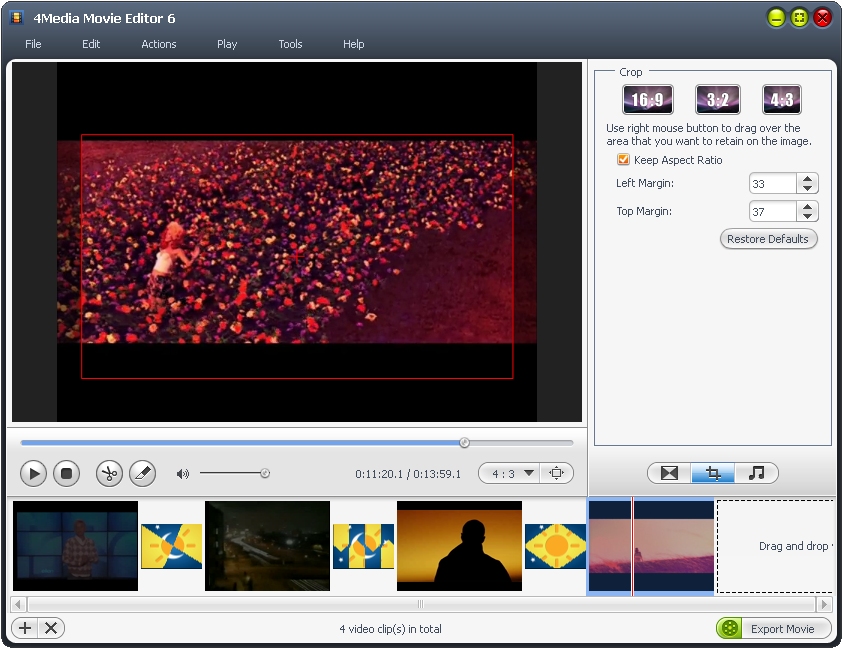This screenshot has height=649, width=843.
Task: Toggle Keep Aspect Ratio checkbox
Action: pos(624,160)
